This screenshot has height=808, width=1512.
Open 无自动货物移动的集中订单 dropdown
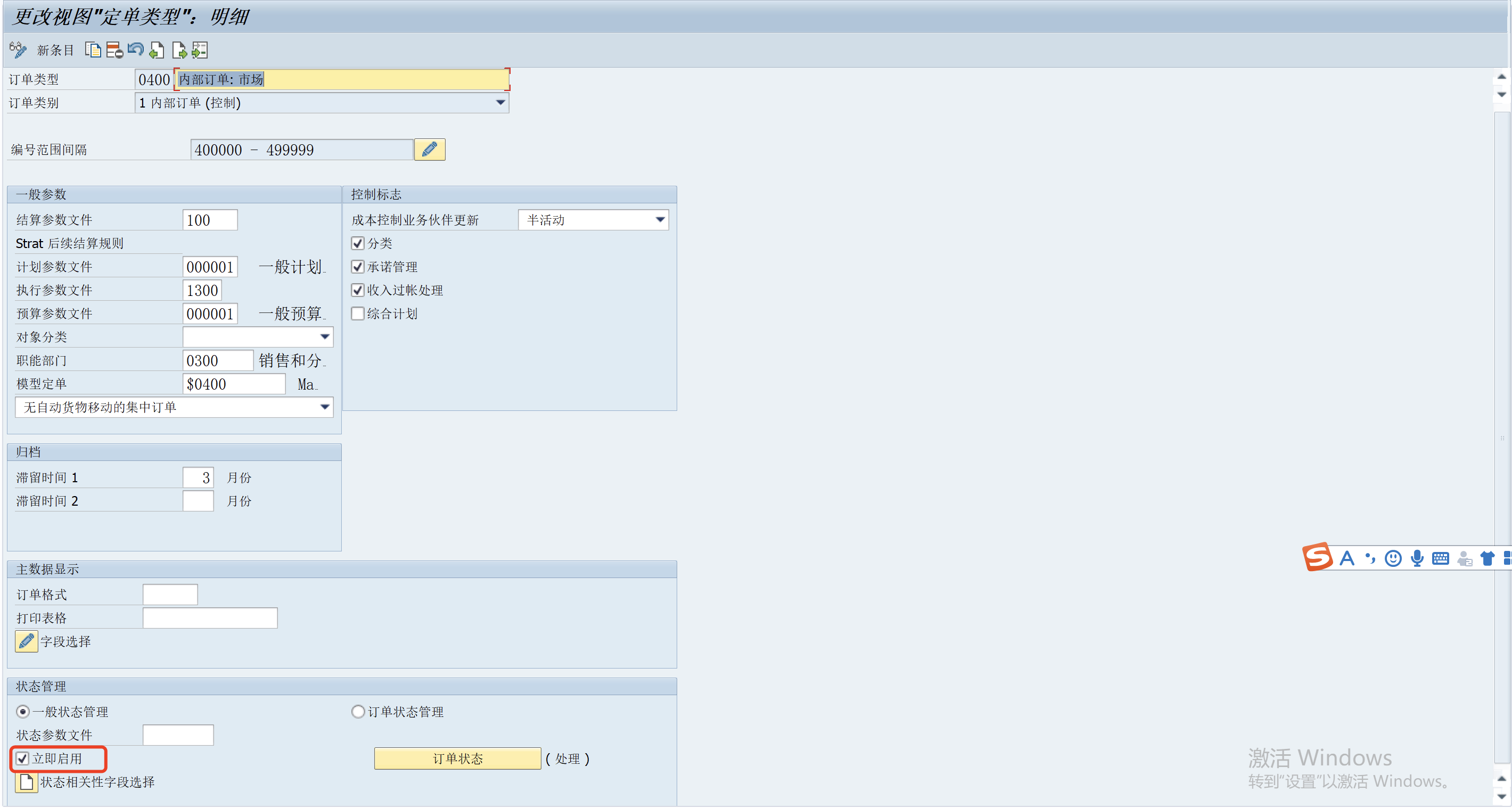coord(325,407)
